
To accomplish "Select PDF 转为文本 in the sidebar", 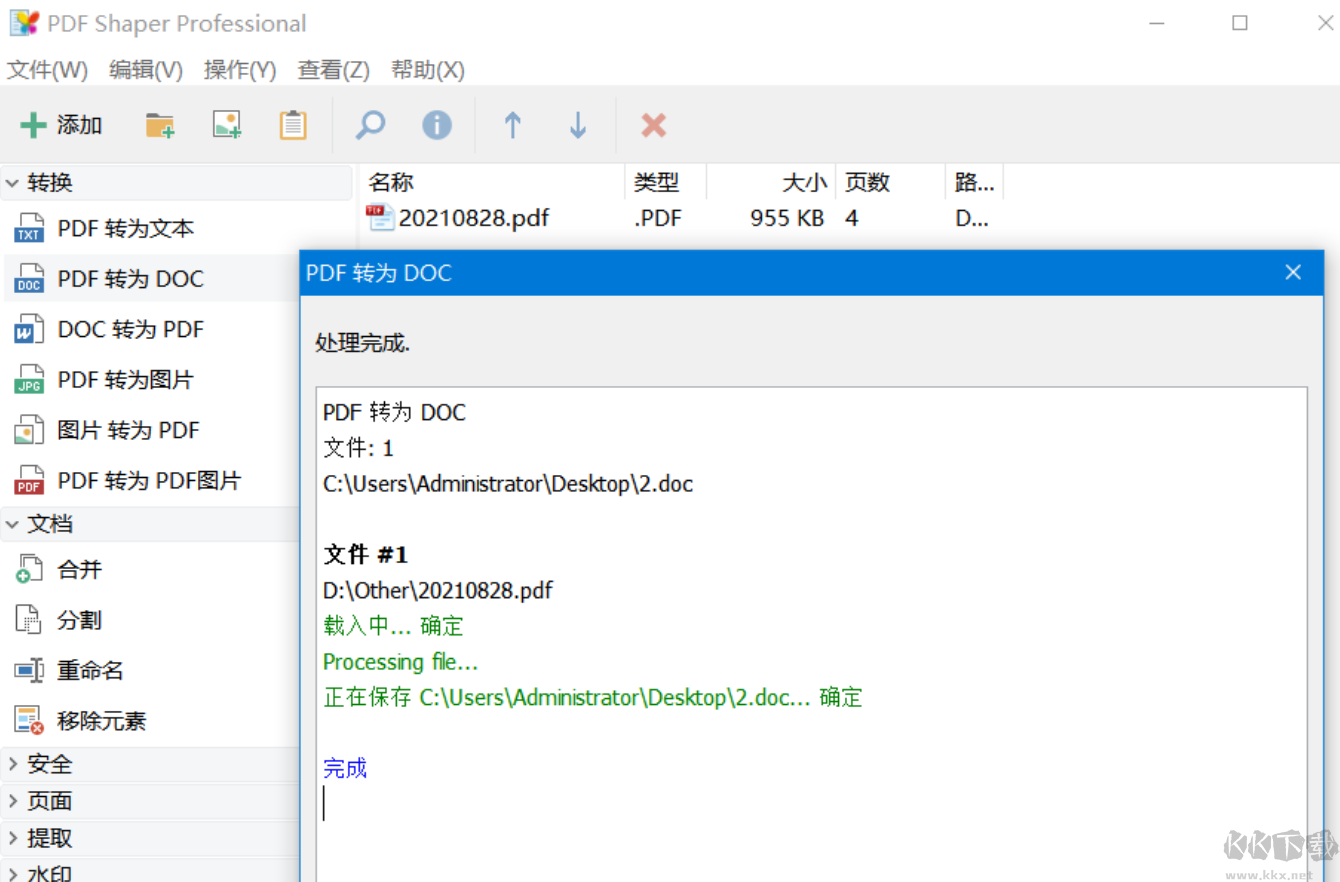I will tap(126, 229).
